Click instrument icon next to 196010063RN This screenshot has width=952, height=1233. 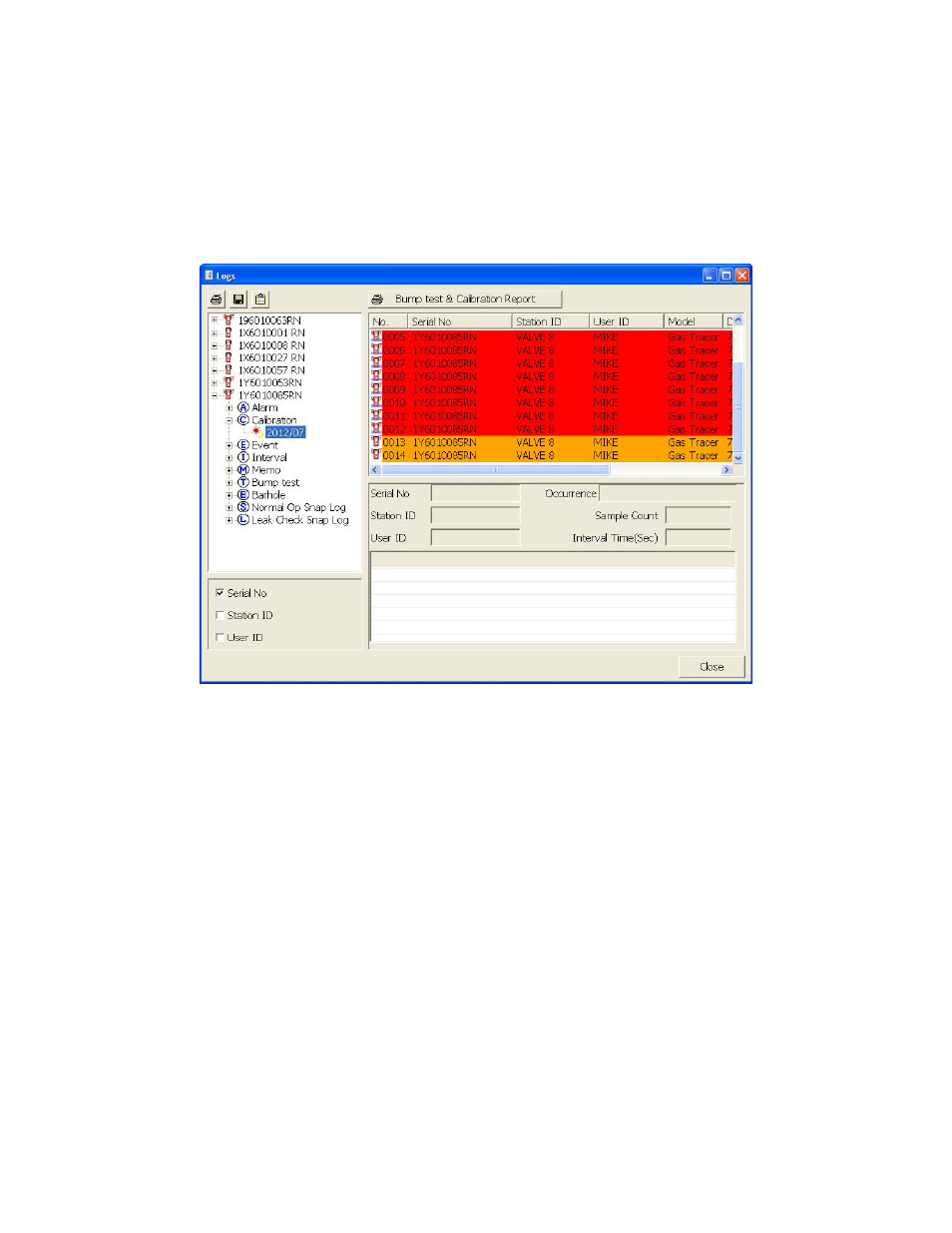point(229,320)
